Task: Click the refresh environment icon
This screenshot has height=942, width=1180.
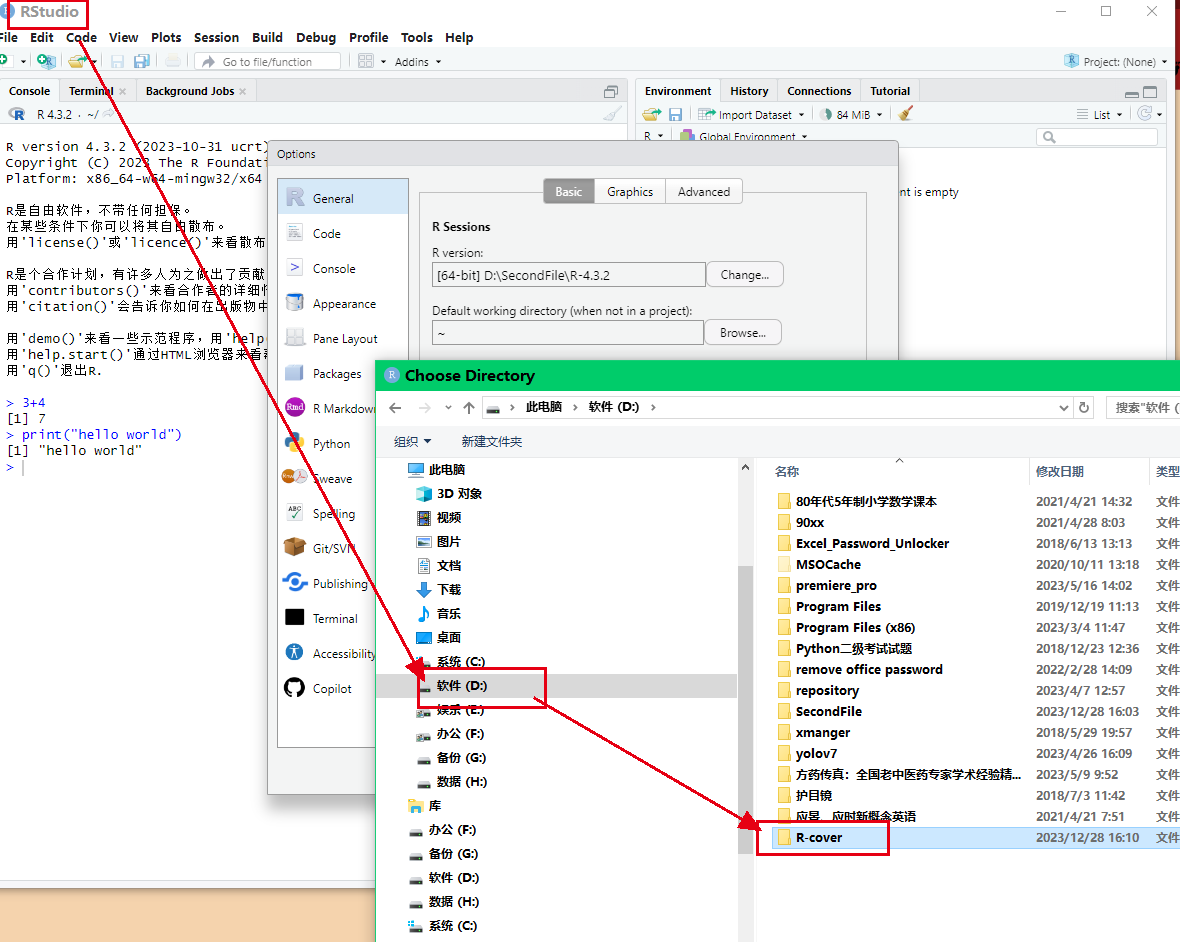Action: [x=1145, y=114]
